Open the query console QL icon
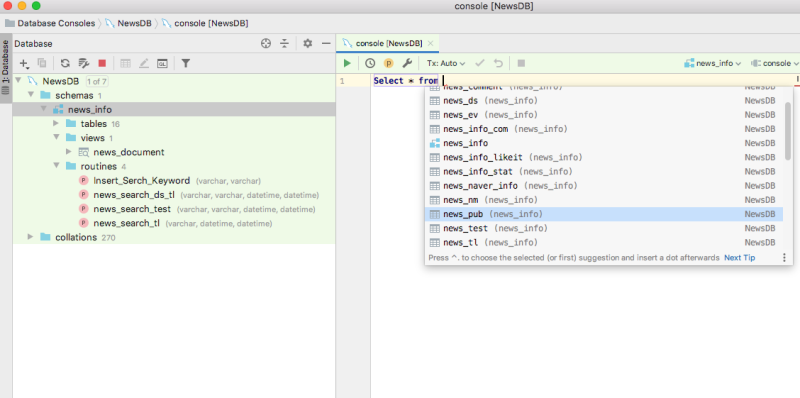 [162, 63]
